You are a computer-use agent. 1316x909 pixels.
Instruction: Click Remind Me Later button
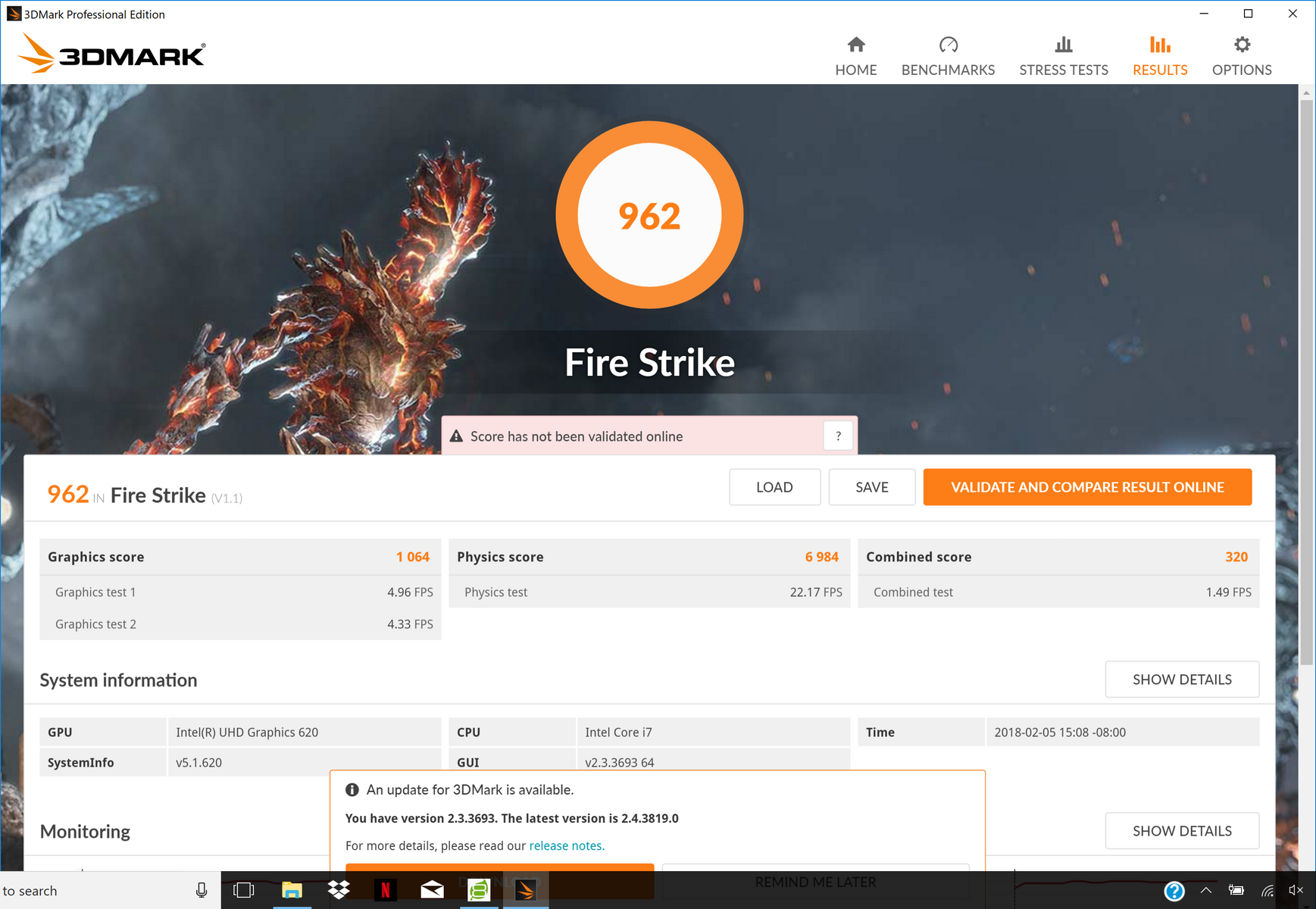[815, 882]
